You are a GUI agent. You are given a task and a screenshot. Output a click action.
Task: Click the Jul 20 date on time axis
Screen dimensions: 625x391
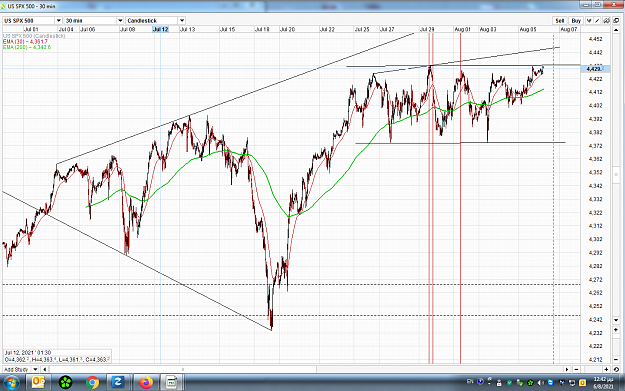(x=287, y=29)
